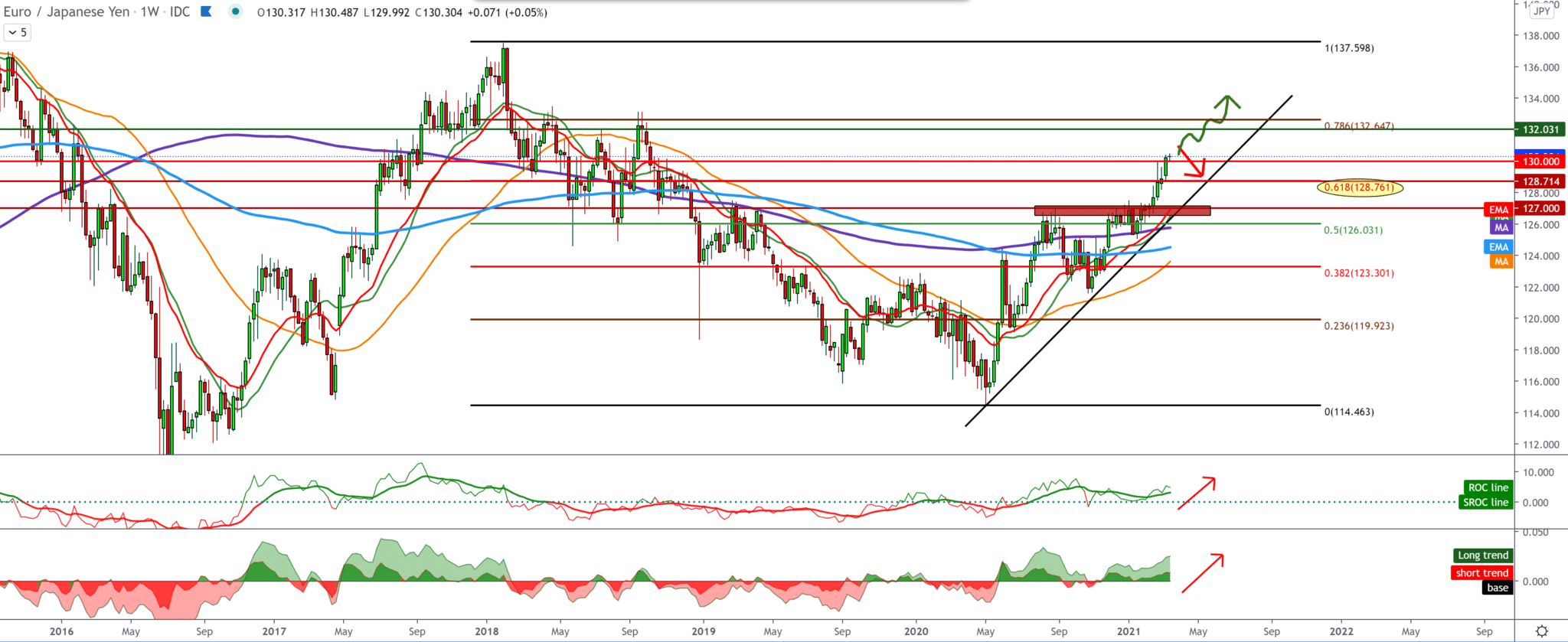1568x642 pixels.
Task: Expand the collapsed indicators legend showing 5
Action: pos(18,32)
